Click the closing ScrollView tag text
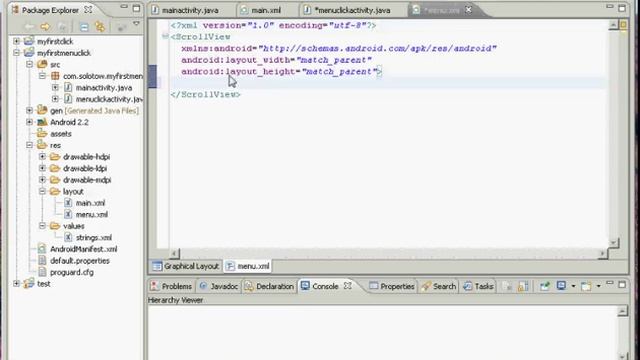640x360 pixels. coord(206,94)
